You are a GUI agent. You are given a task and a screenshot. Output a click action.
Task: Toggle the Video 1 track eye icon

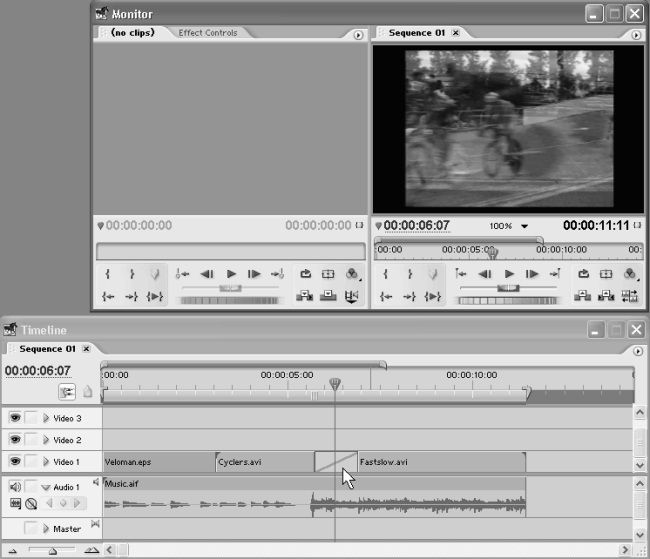tap(15, 462)
